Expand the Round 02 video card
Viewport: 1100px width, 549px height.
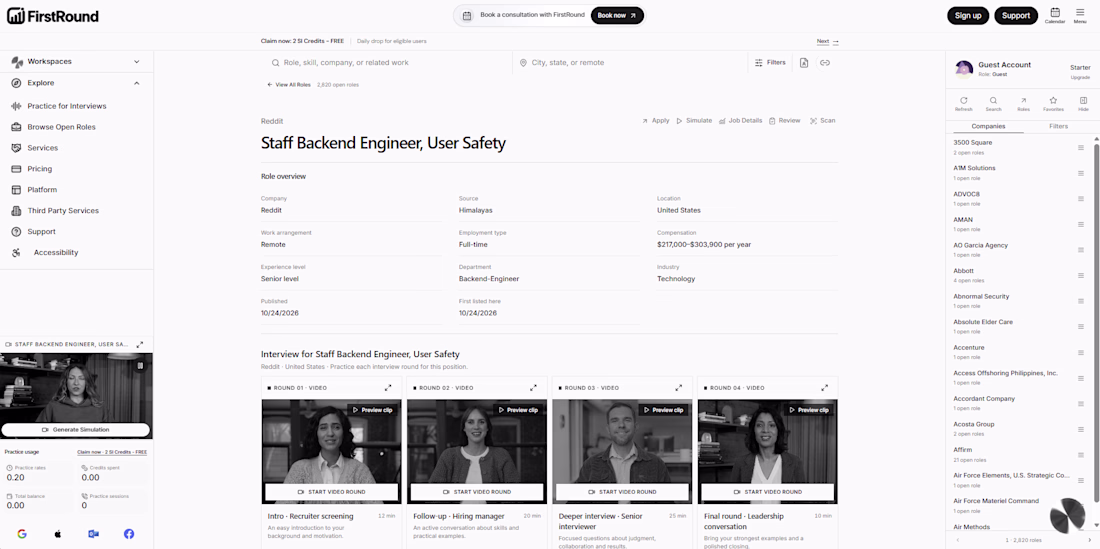(x=533, y=388)
